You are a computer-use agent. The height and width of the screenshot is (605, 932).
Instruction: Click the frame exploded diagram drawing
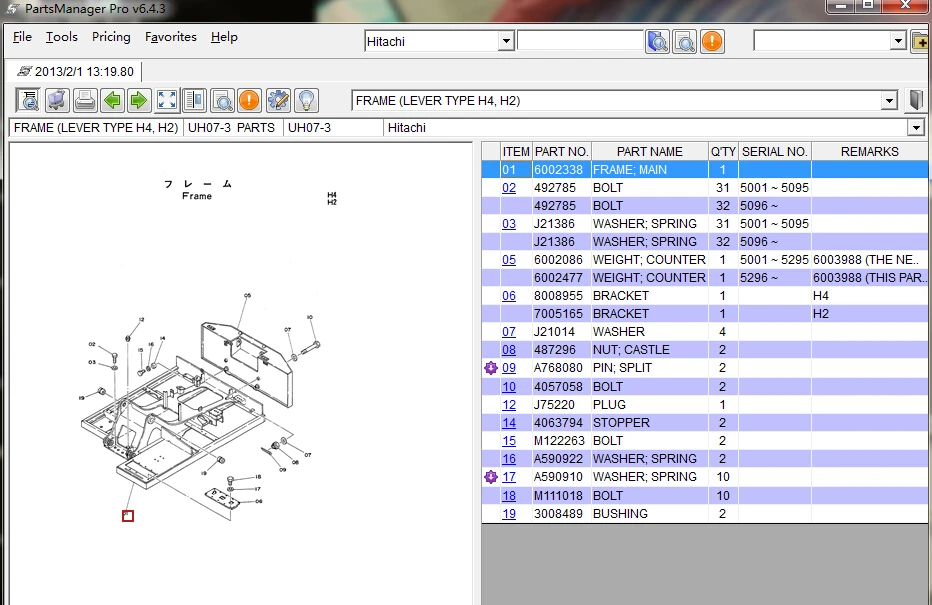(x=200, y=407)
